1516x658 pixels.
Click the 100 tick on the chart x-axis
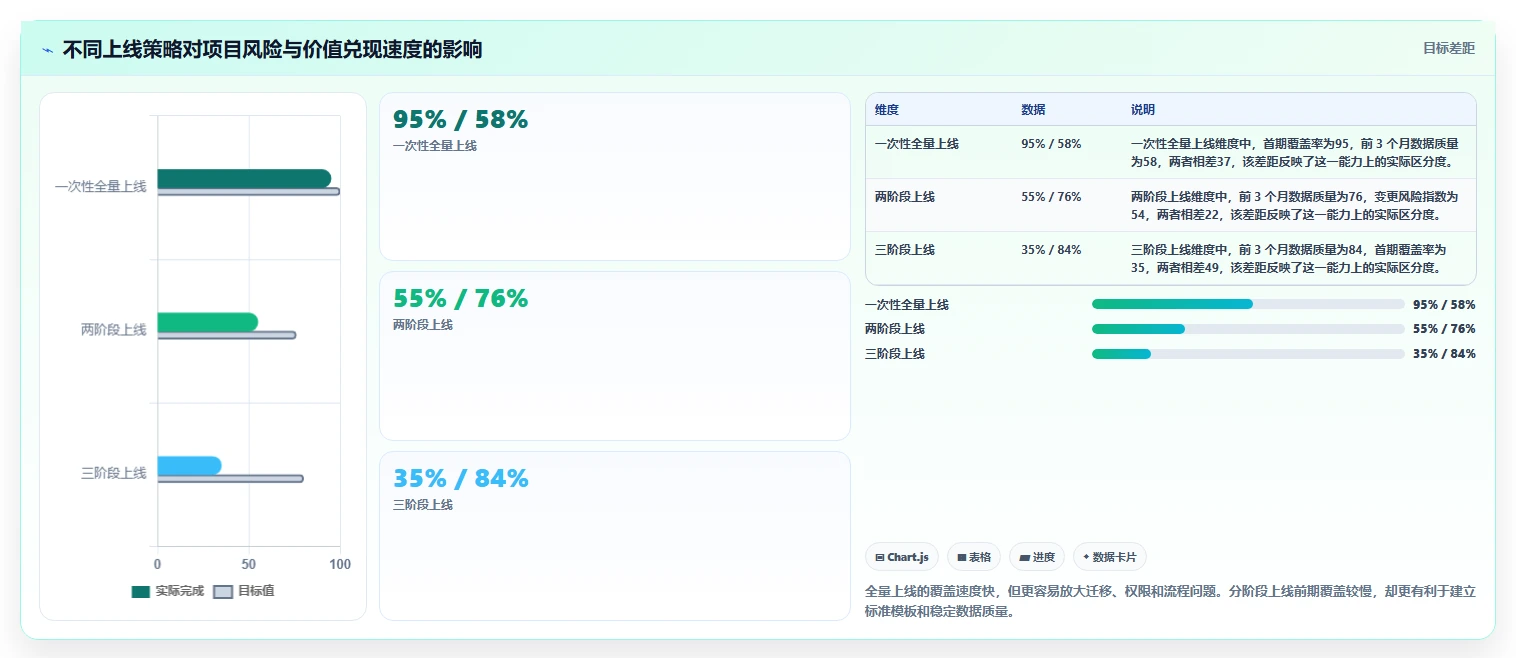point(340,565)
